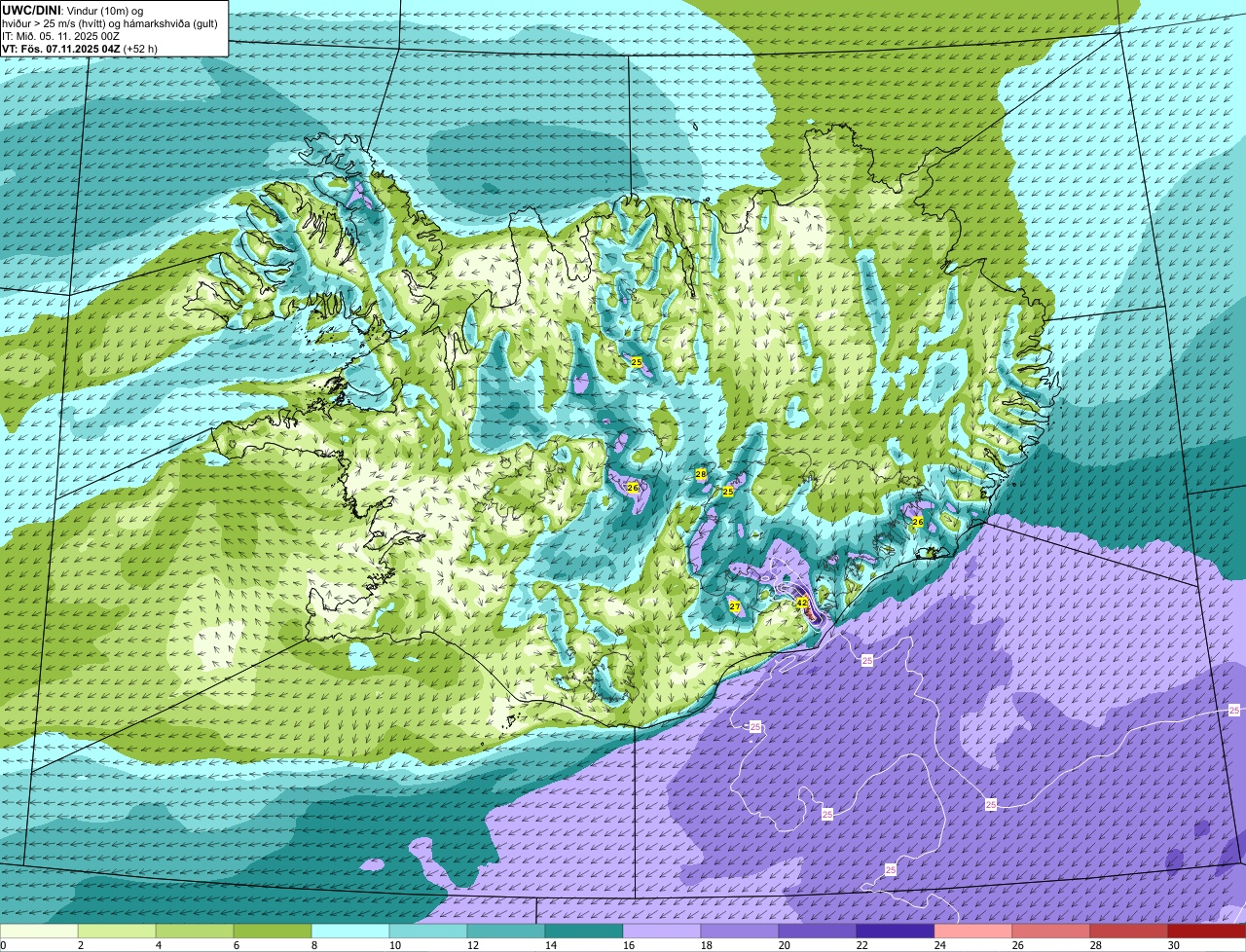Click the legend scale value 12
Screen dimensions: 1246x952
coord(472,945)
